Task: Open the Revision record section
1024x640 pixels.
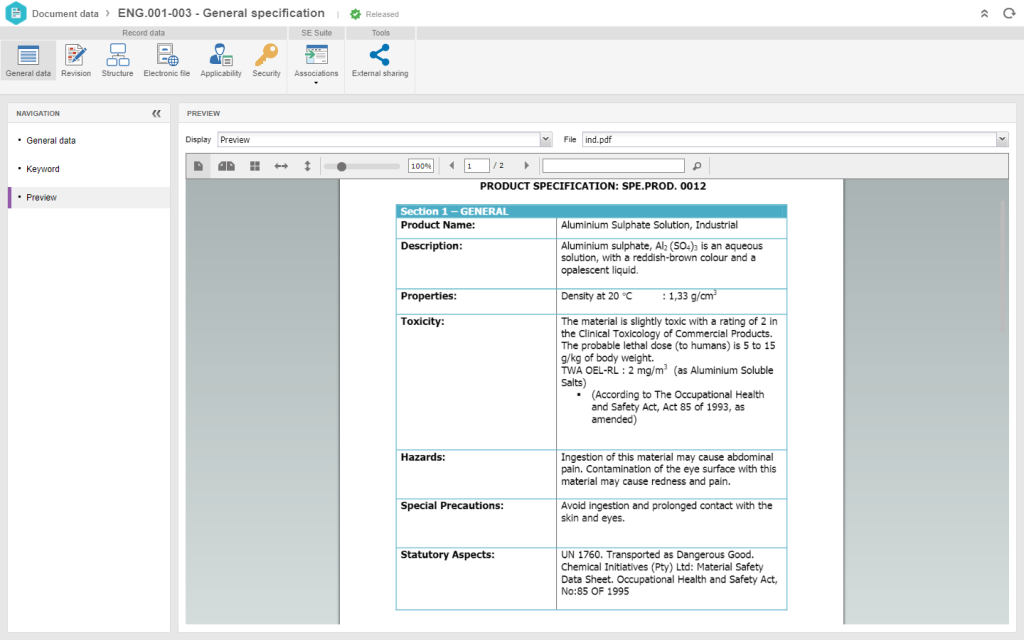Action: [x=75, y=60]
